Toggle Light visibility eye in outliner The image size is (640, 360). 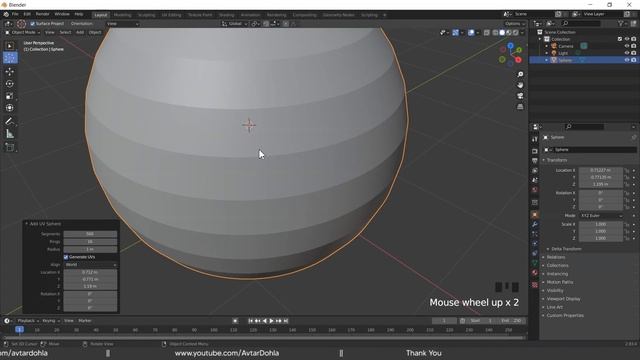coord(627,53)
